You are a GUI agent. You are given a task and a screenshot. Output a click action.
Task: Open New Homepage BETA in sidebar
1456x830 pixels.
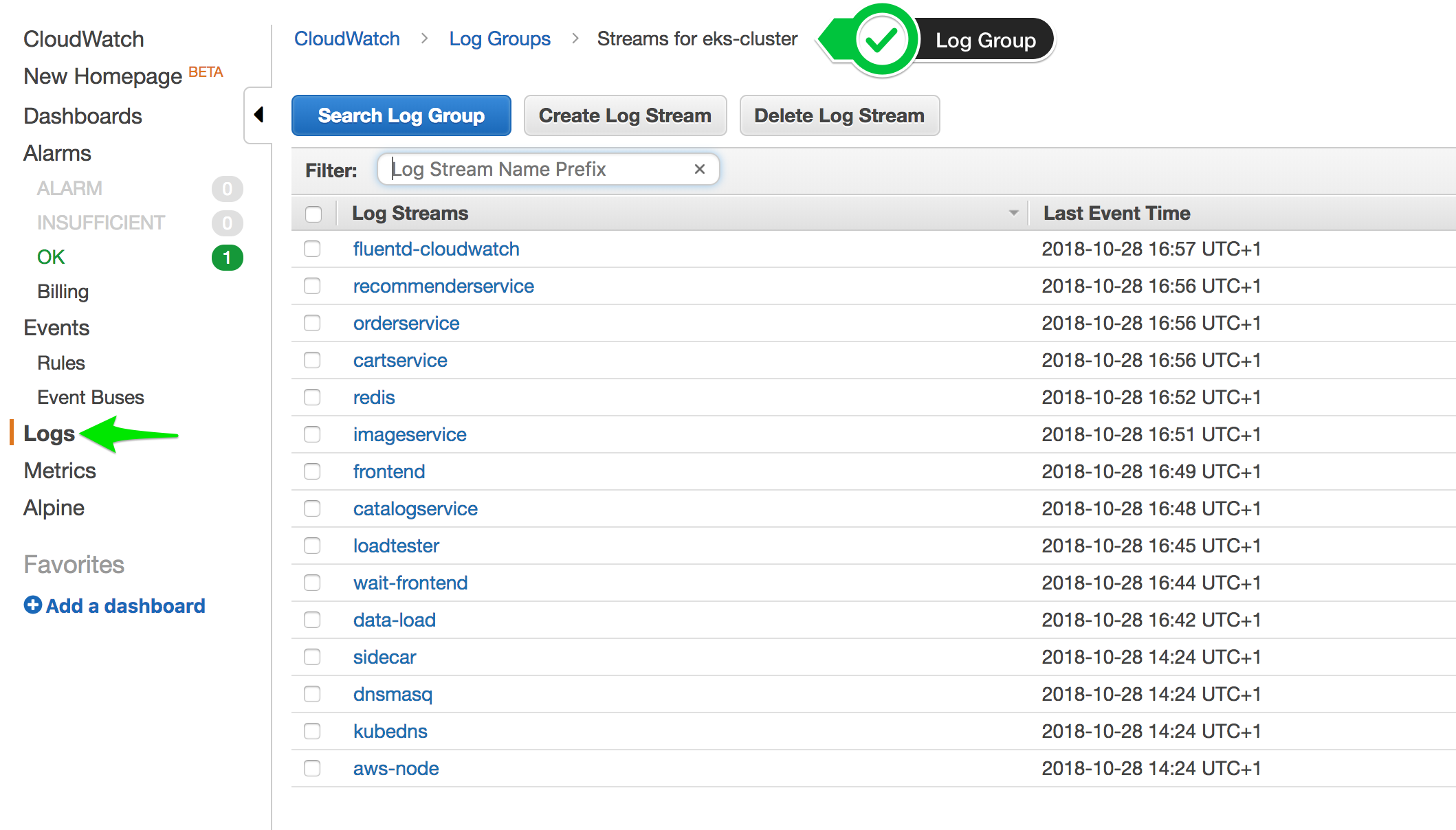pyautogui.click(x=123, y=76)
